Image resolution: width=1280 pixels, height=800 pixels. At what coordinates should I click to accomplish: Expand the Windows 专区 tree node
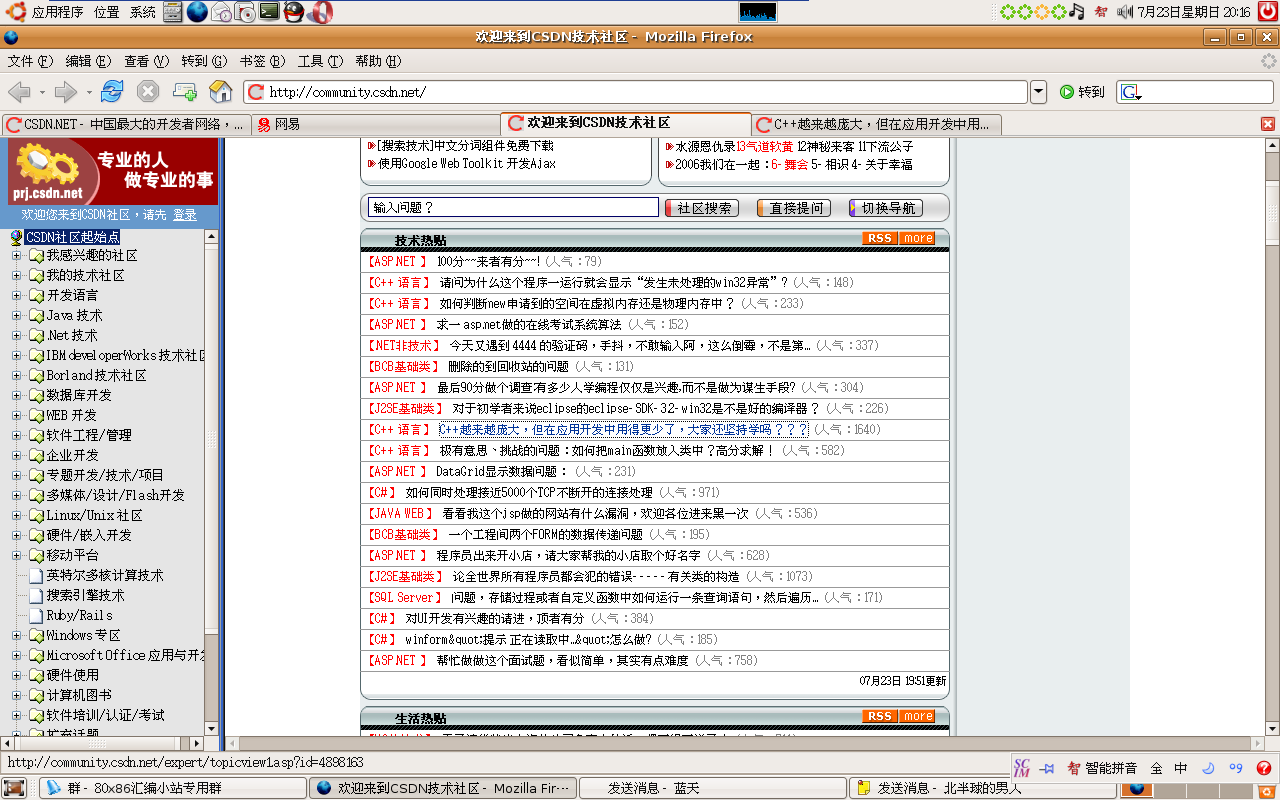(16, 636)
